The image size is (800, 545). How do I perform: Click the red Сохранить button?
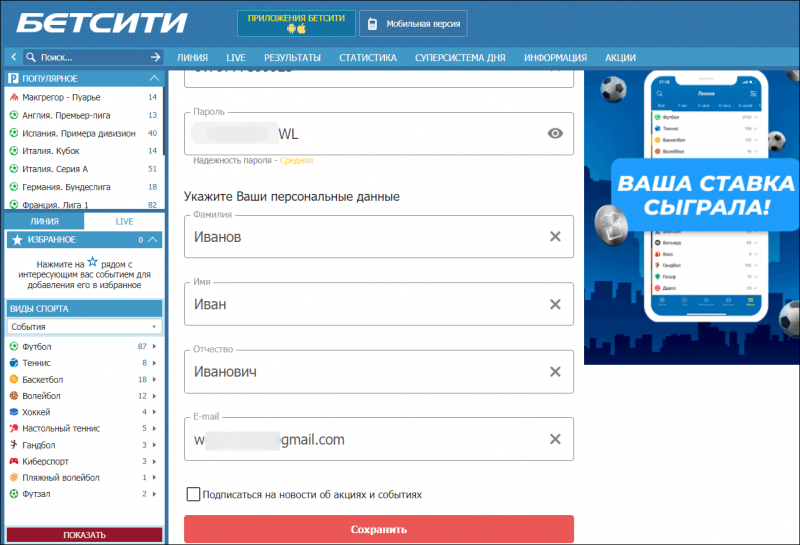tap(379, 529)
